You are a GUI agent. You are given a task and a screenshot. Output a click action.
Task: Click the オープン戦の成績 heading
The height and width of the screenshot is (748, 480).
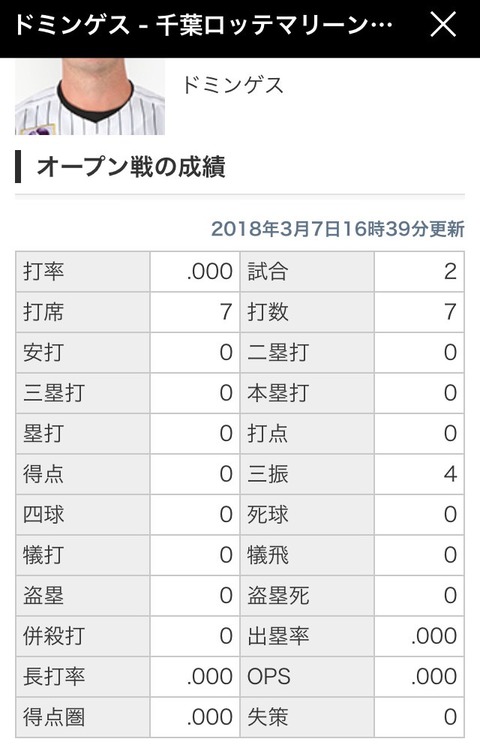tap(131, 167)
